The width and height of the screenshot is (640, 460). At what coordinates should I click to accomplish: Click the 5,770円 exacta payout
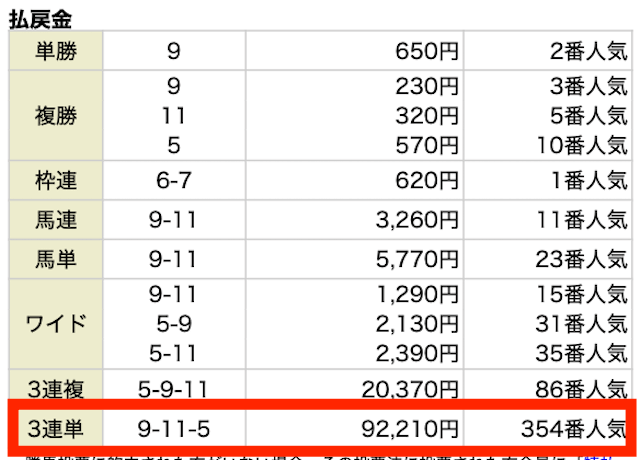[x=417, y=259]
